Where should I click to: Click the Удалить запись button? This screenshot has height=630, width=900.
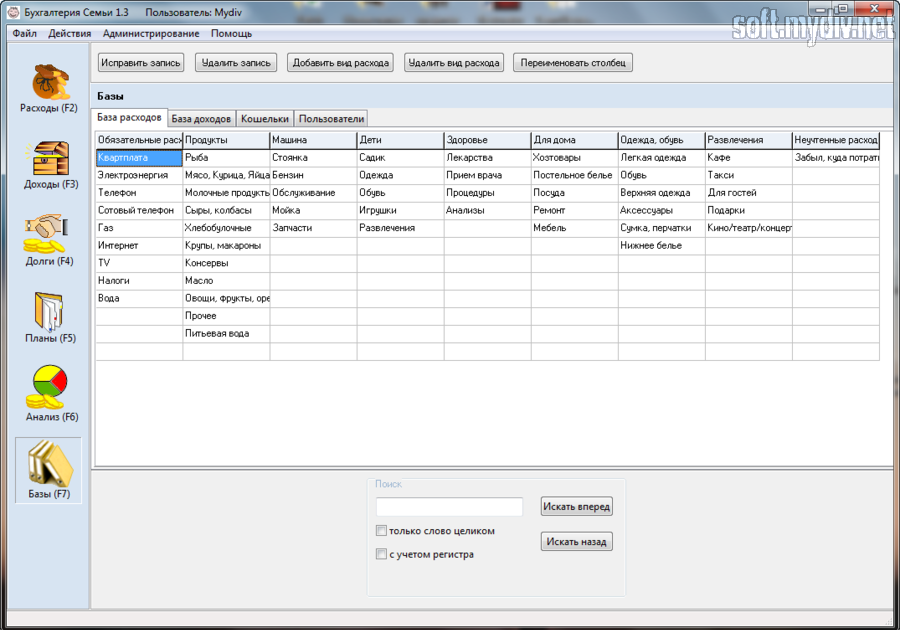pos(236,63)
